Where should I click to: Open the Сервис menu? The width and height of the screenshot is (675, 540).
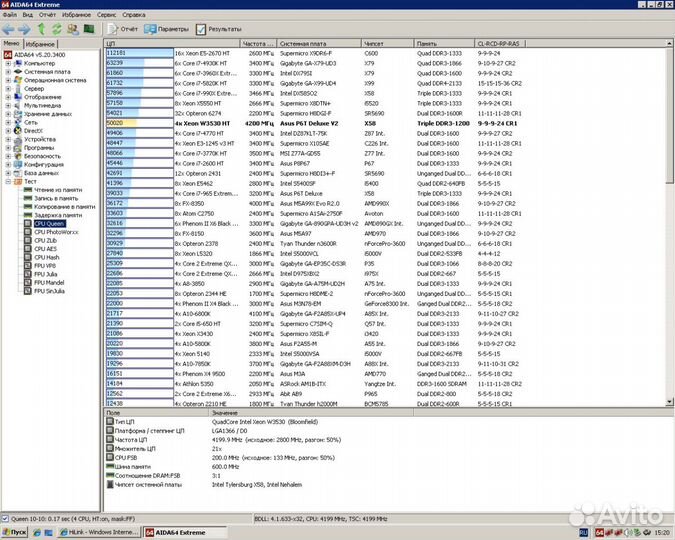click(x=106, y=15)
